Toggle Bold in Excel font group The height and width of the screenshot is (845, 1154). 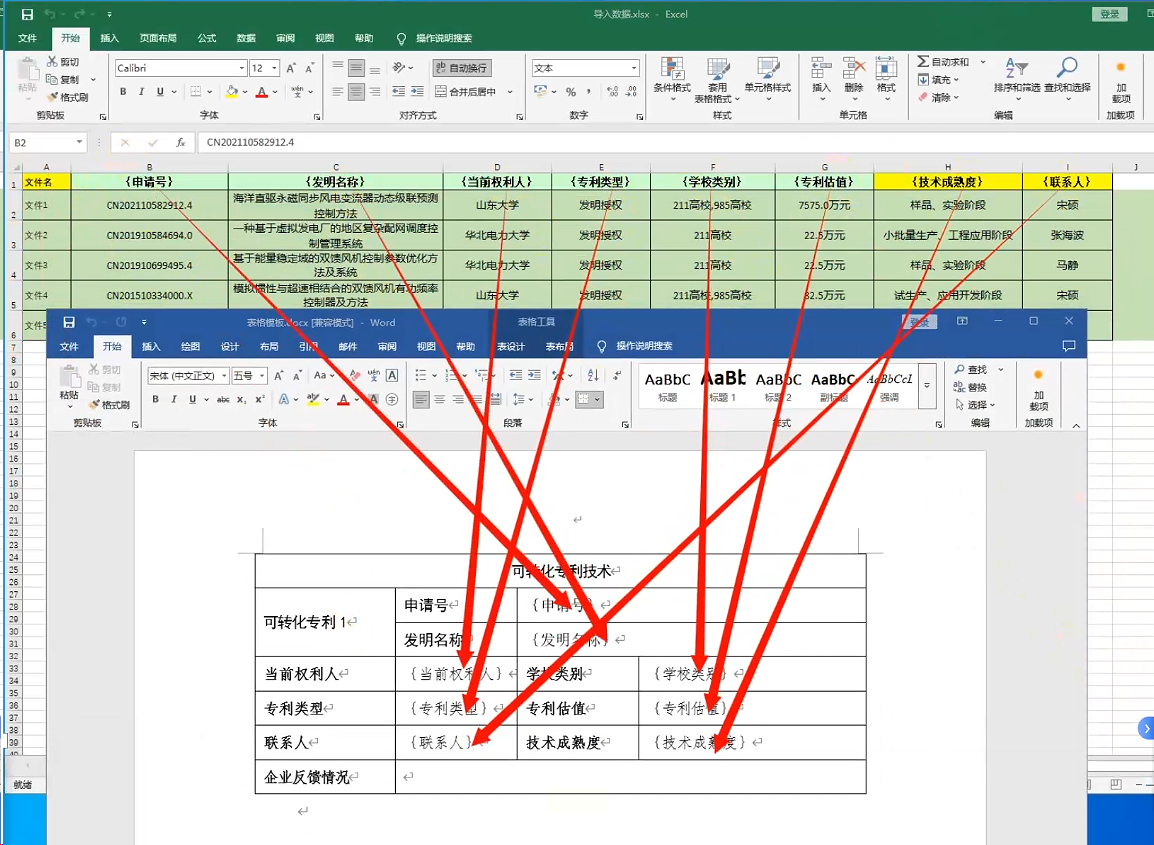pyautogui.click(x=123, y=92)
